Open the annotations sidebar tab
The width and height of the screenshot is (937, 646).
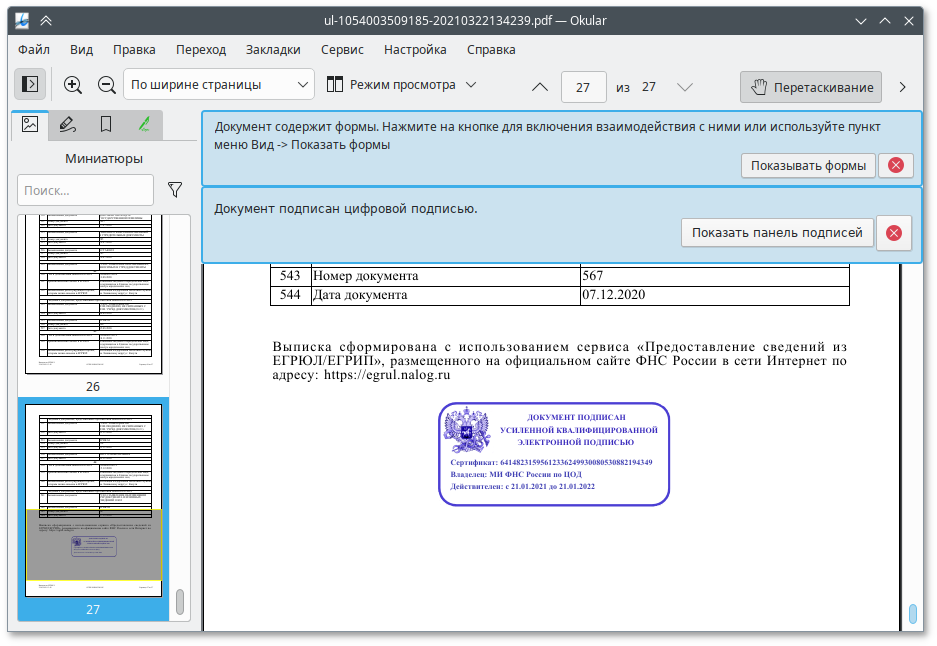point(67,125)
